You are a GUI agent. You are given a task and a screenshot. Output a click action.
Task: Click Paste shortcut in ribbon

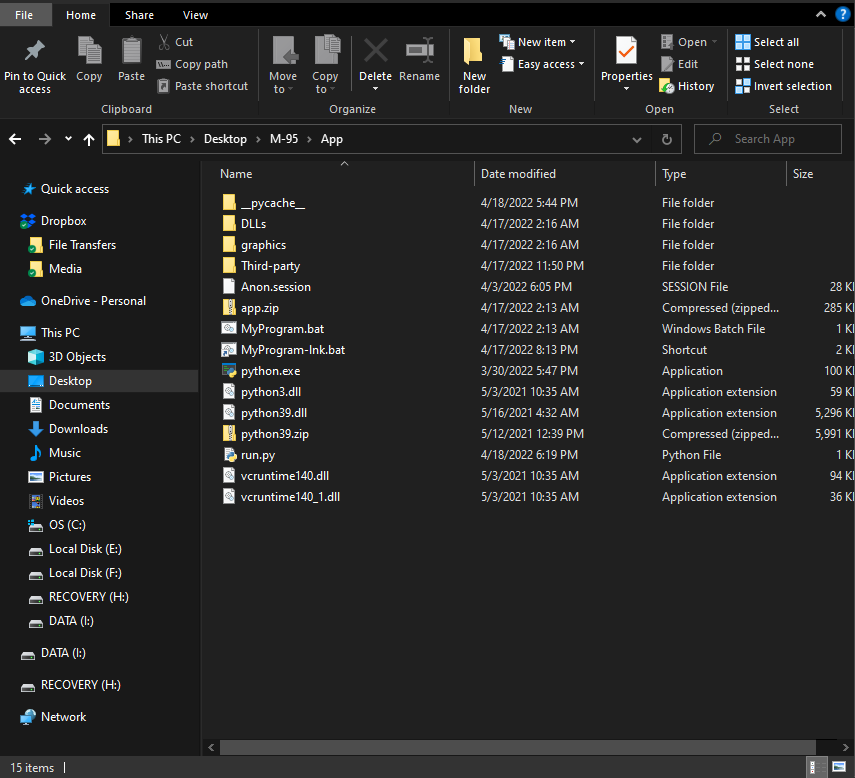click(x=202, y=86)
